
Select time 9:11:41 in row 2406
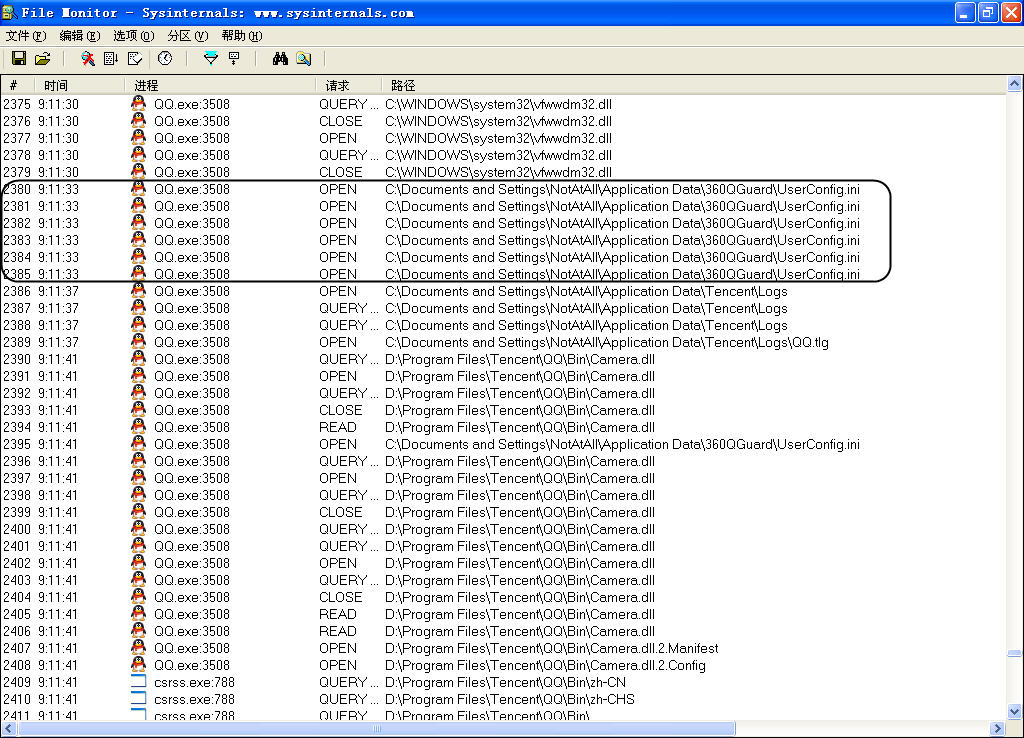[58, 630]
